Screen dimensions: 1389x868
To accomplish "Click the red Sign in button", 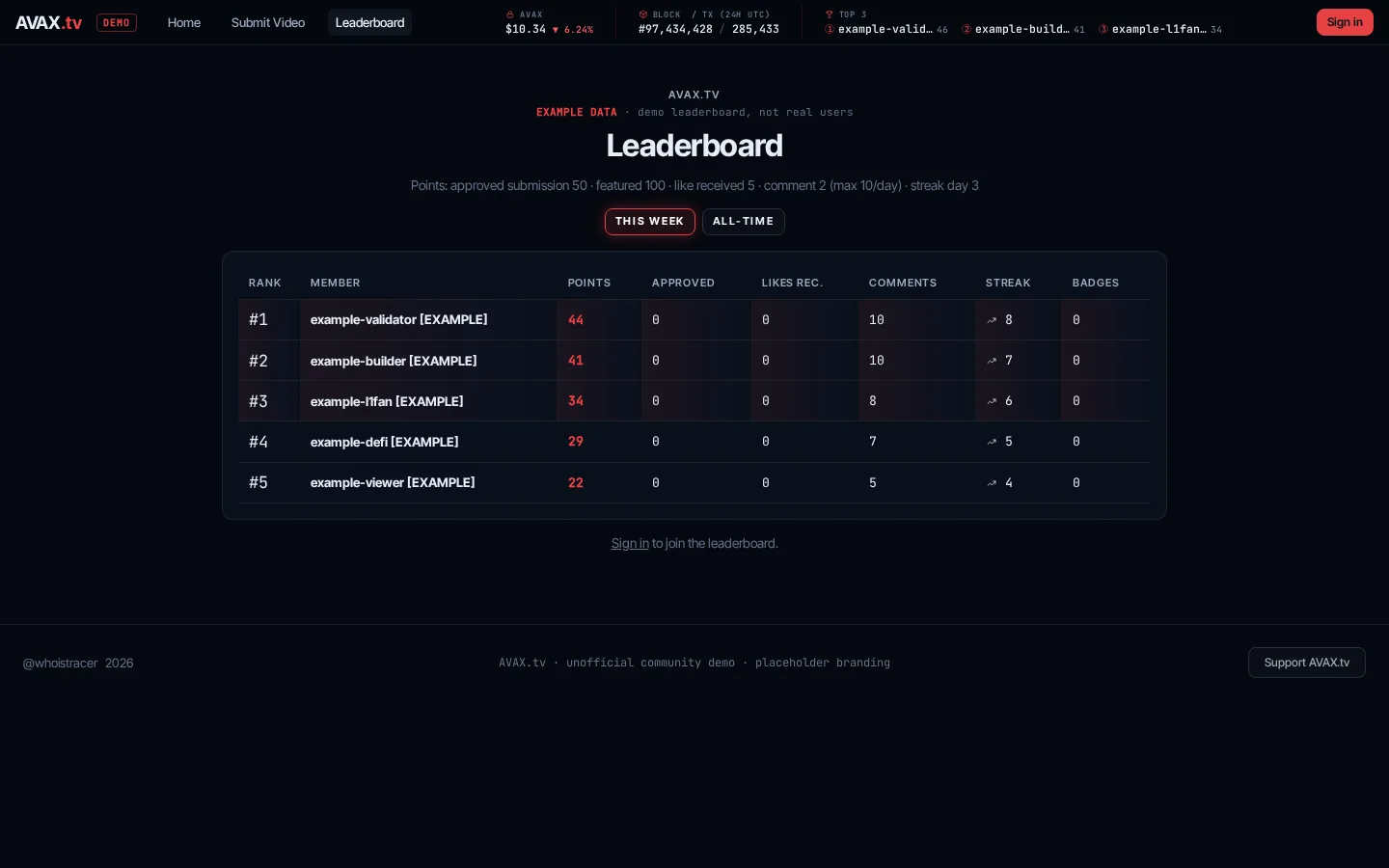I will (1345, 22).
